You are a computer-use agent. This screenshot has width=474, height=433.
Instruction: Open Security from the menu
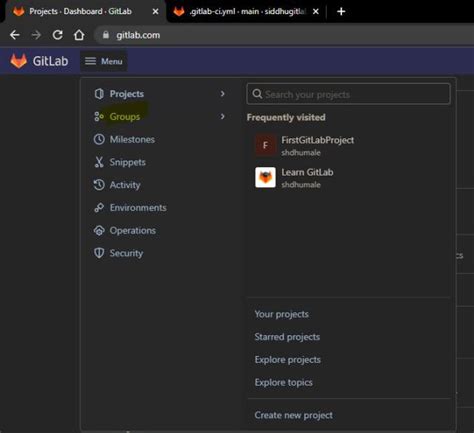click(x=126, y=253)
